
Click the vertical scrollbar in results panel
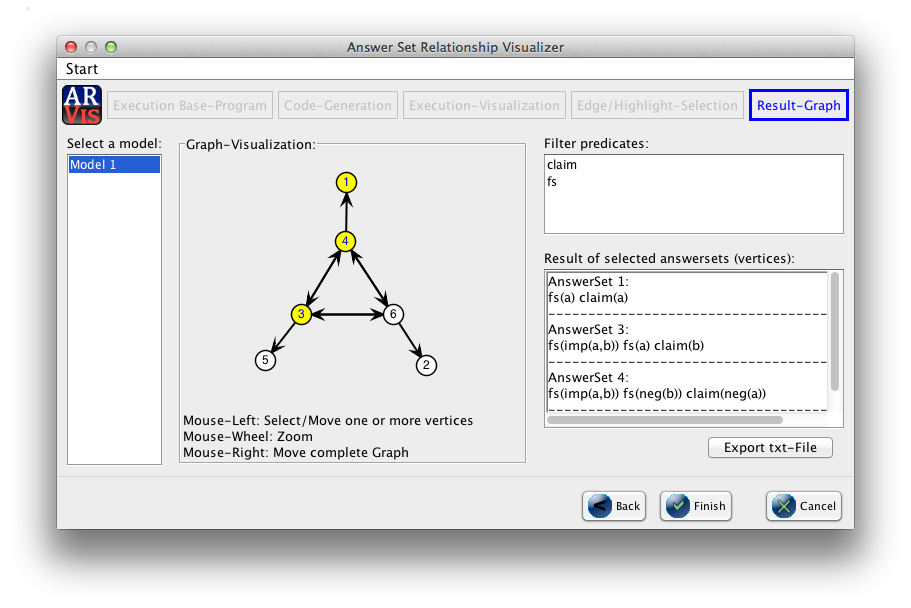pyautogui.click(x=835, y=332)
